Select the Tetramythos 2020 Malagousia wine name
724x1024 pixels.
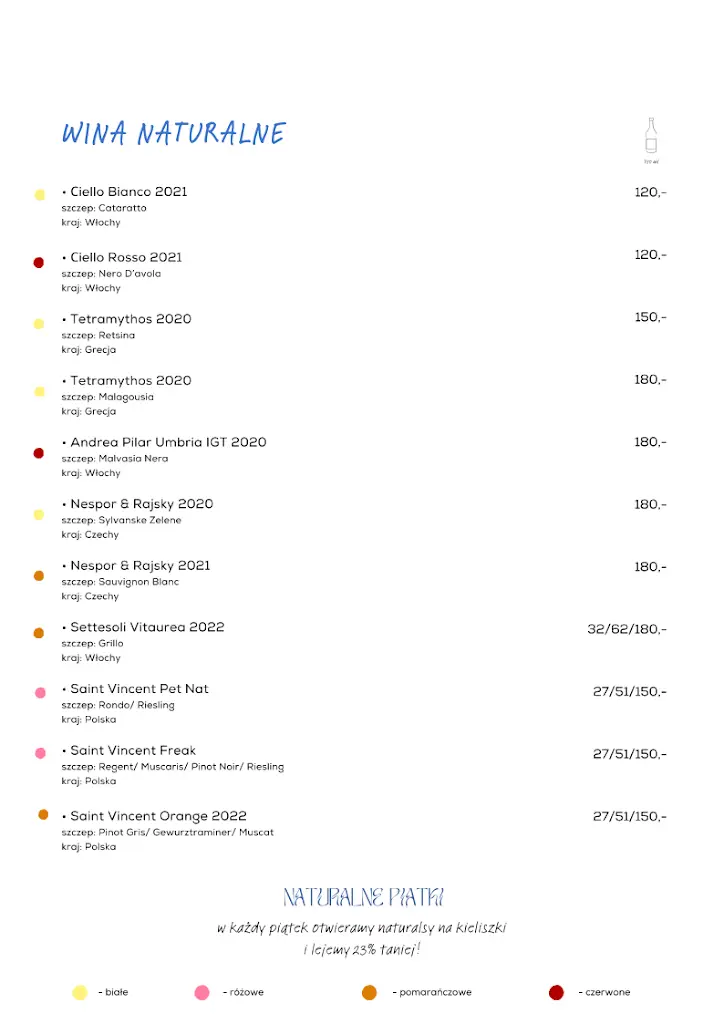pos(130,381)
